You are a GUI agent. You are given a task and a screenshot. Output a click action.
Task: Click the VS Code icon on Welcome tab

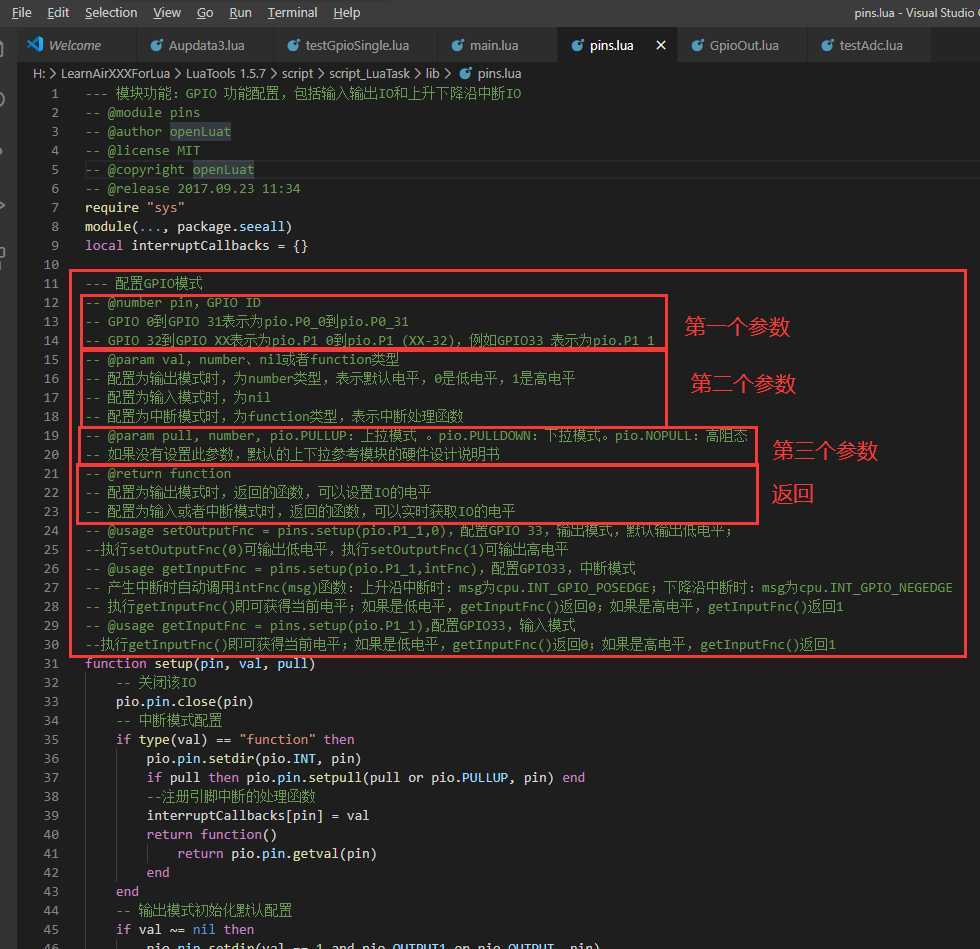coord(34,44)
